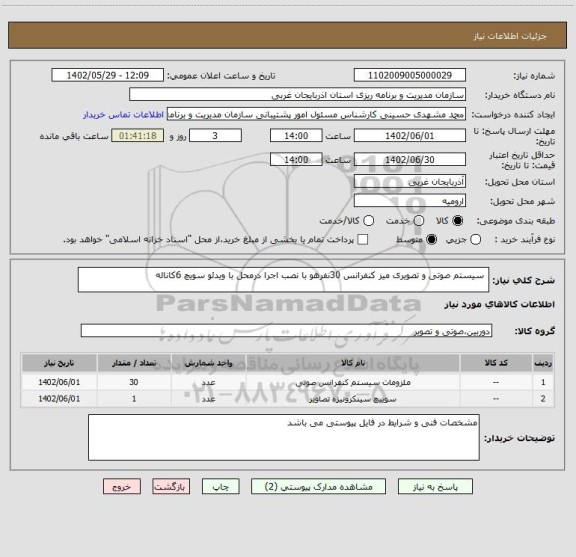Image resolution: width=576 pixels, height=557 pixels.
Task: Click the need number field 1102009005000029
Action: (410, 75)
